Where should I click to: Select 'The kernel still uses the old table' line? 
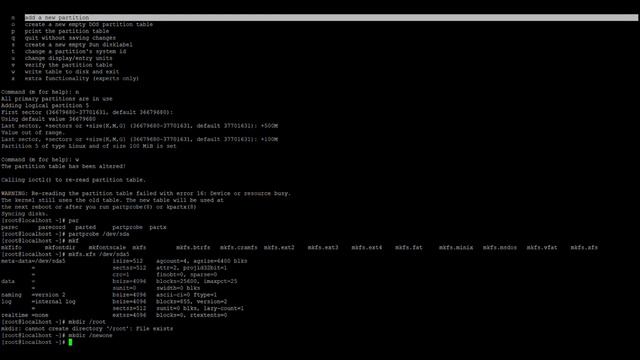point(112,200)
